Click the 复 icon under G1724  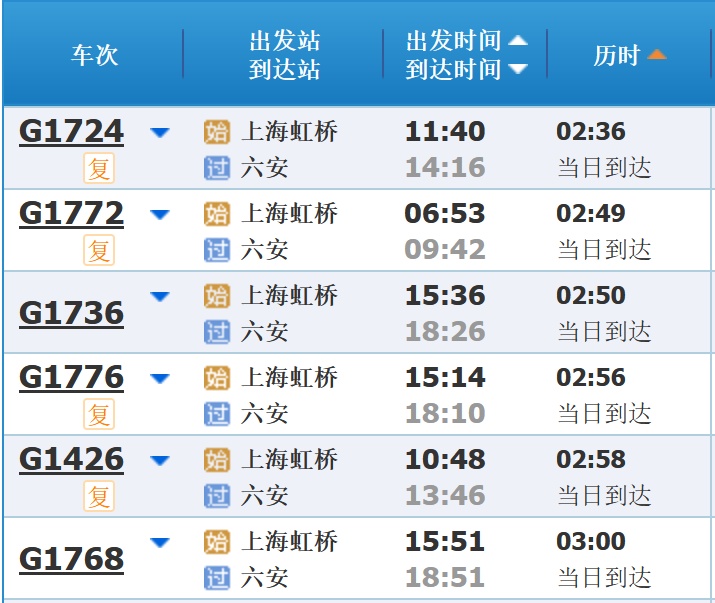point(99,169)
